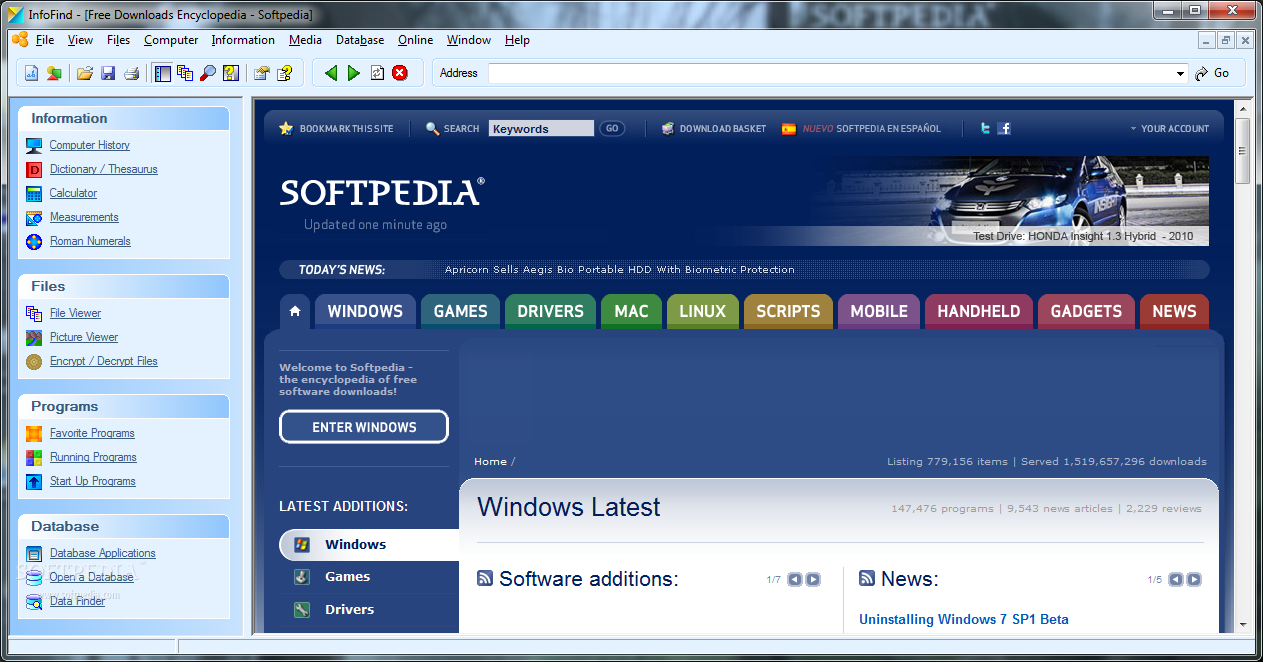Click the picture toolbar icon beside new document
This screenshot has height=662, width=1263.
coord(54,73)
